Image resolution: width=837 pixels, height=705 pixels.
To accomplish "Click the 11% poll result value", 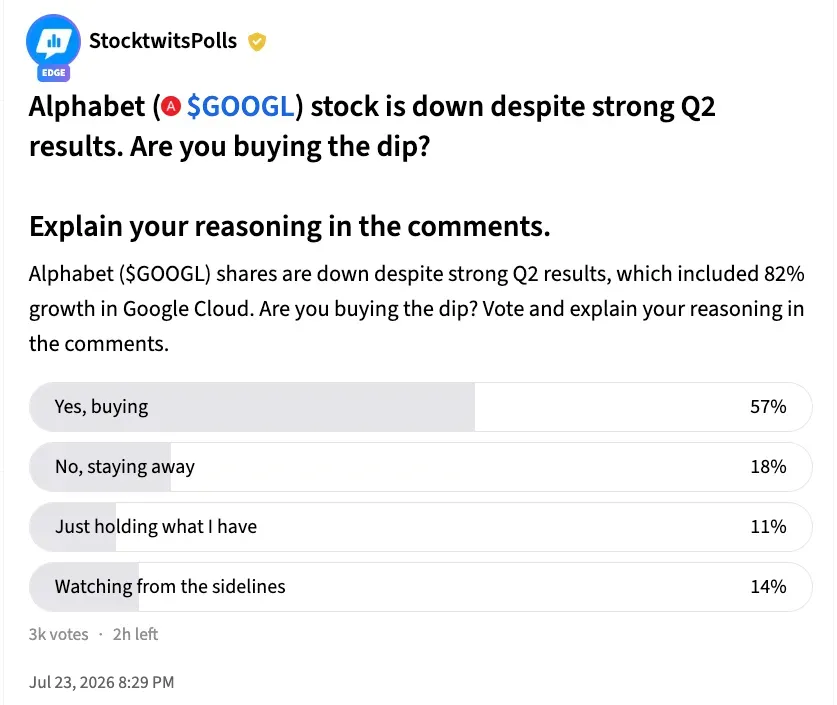I will 768,527.
